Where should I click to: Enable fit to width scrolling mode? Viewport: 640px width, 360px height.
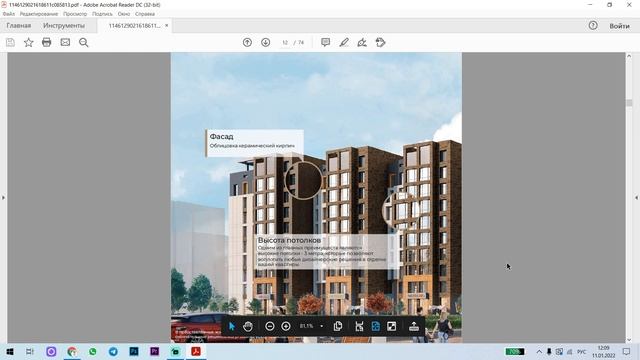(359, 326)
